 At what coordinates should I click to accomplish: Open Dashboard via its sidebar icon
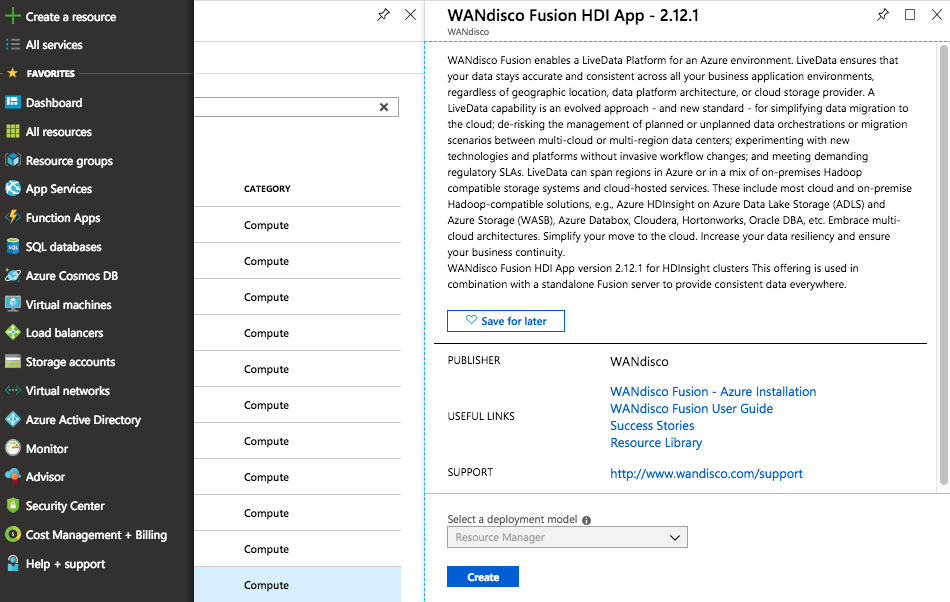click(x=13, y=102)
